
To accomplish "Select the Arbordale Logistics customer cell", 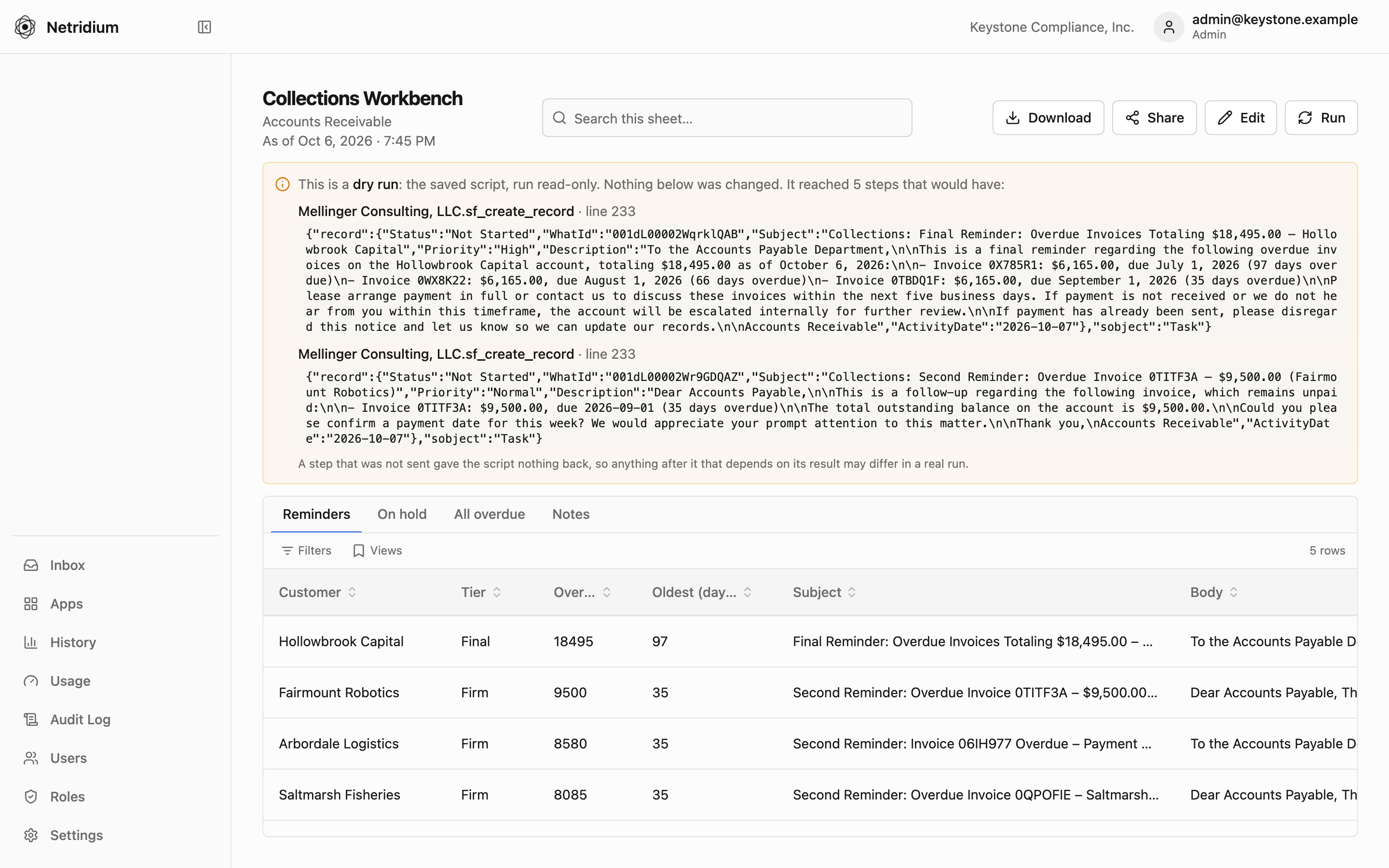I will [x=339, y=744].
